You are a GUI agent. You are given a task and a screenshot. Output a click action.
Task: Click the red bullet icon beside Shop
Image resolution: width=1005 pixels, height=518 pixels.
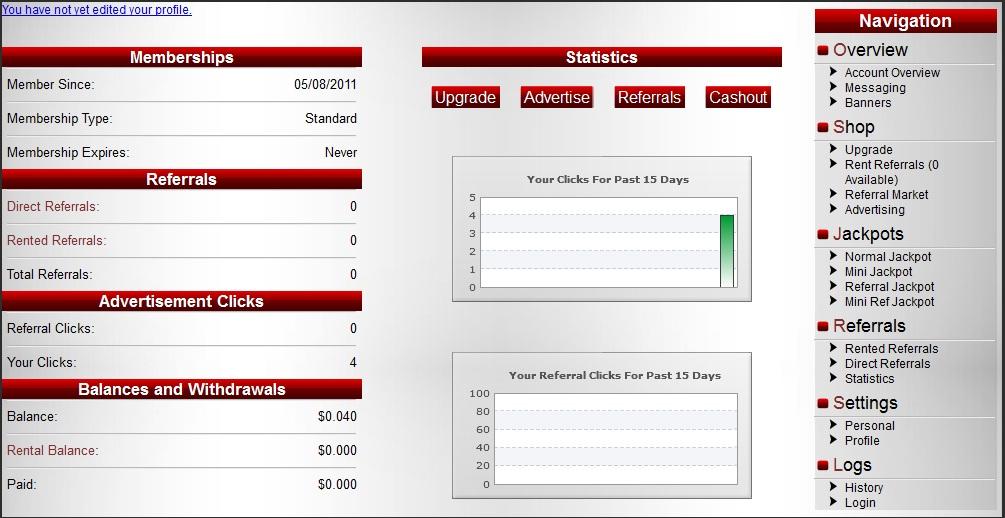[x=824, y=128]
